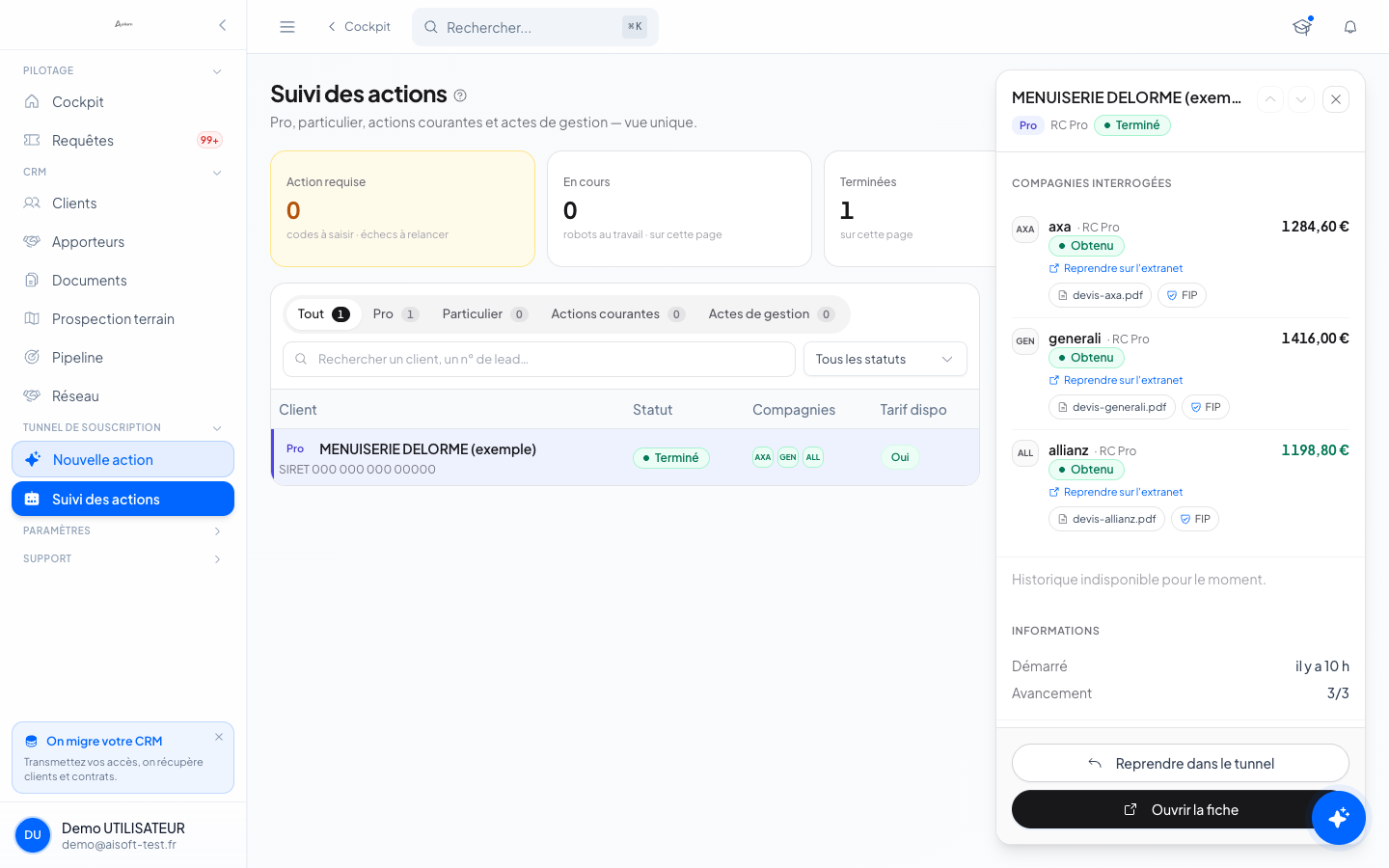
Task: Switch to the Actes de gestion tab
Action: pyautogui.click(x=771, y=314)
